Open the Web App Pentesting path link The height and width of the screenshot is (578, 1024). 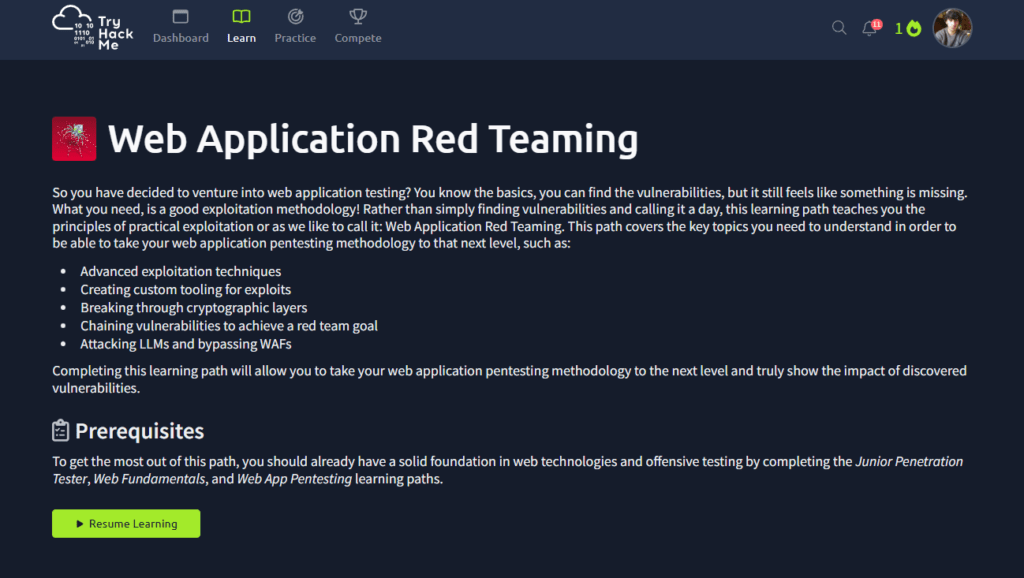(294, 479)
